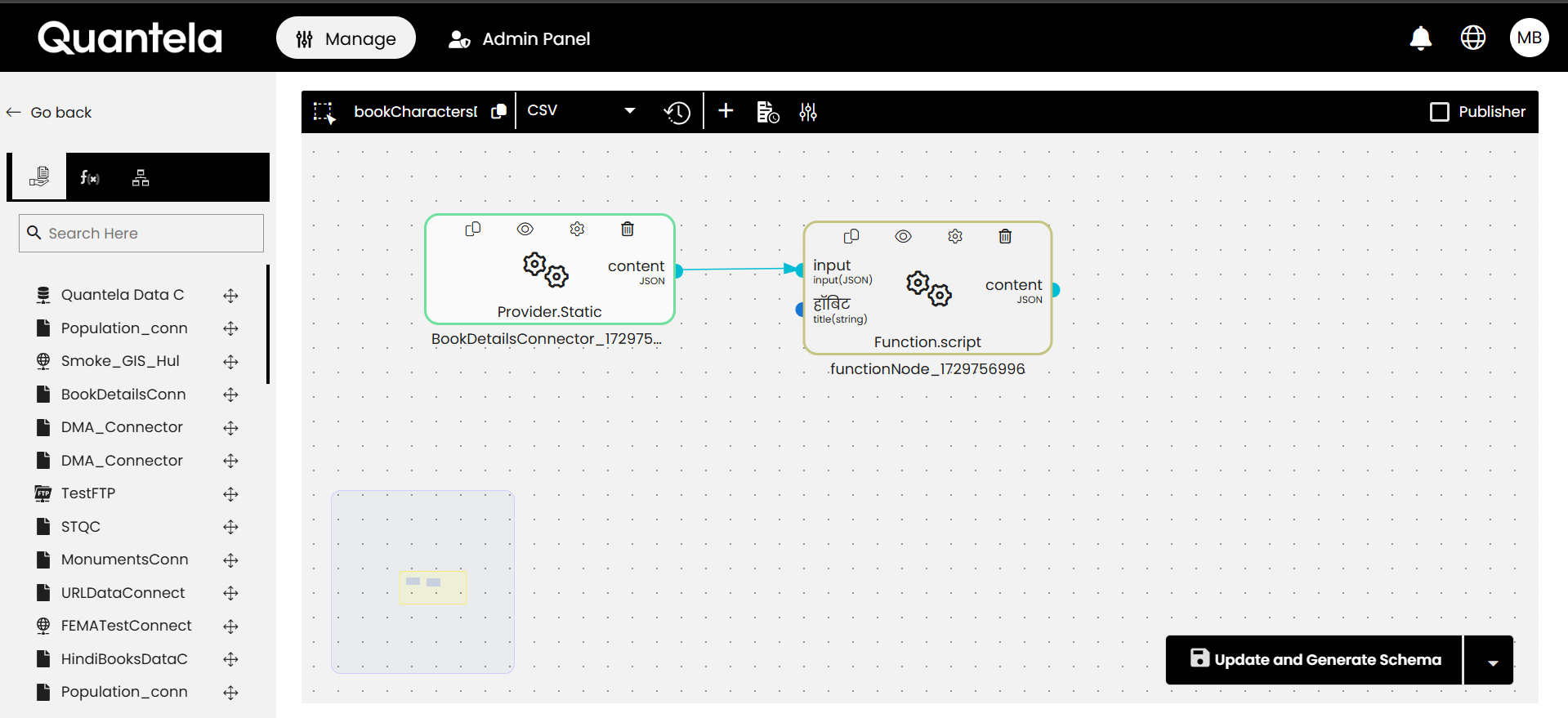Open the CSV format dropdown
The width and height of the screenshot is (1568, 718).
[581, 111]
